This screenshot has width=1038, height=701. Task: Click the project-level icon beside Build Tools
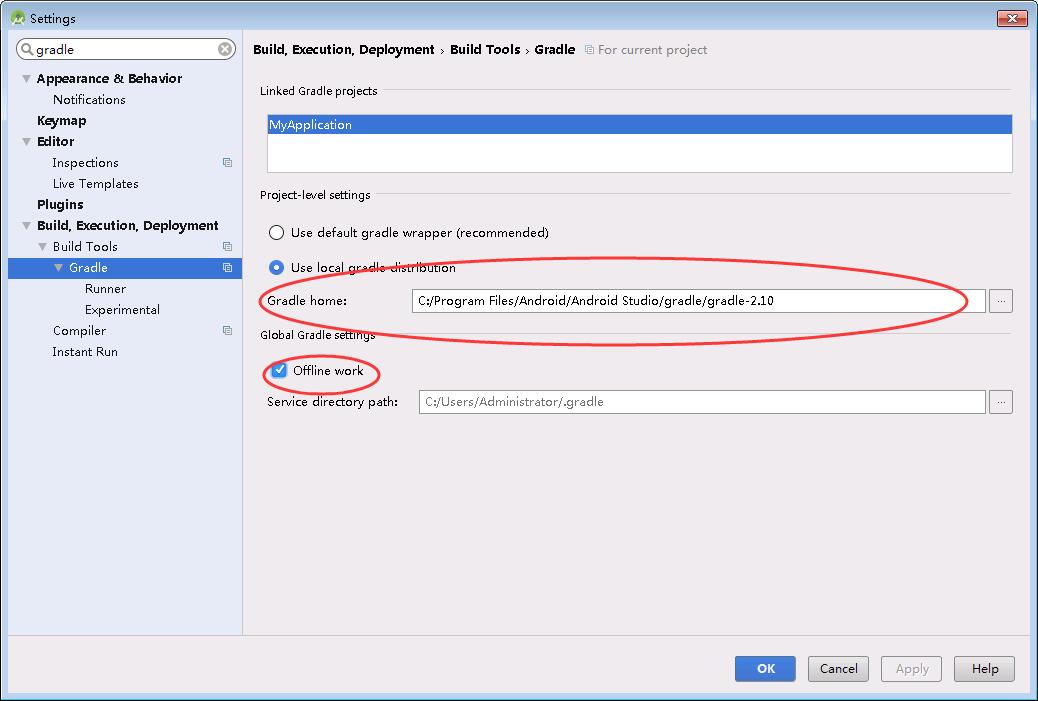227,247
